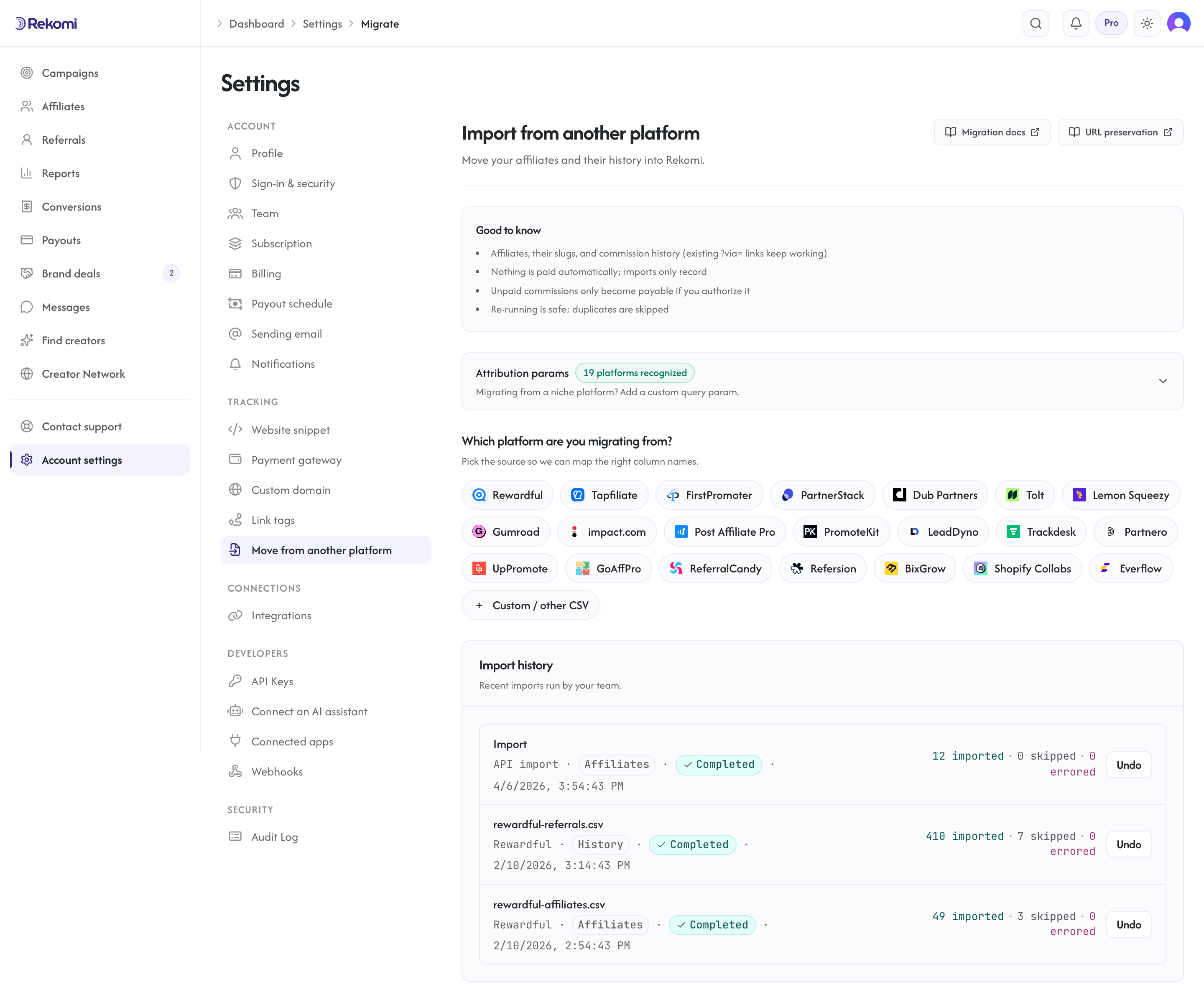Go to the Settings breadcrumb
This screenshot has width=1204, height=1002.
tap(322, 23)
